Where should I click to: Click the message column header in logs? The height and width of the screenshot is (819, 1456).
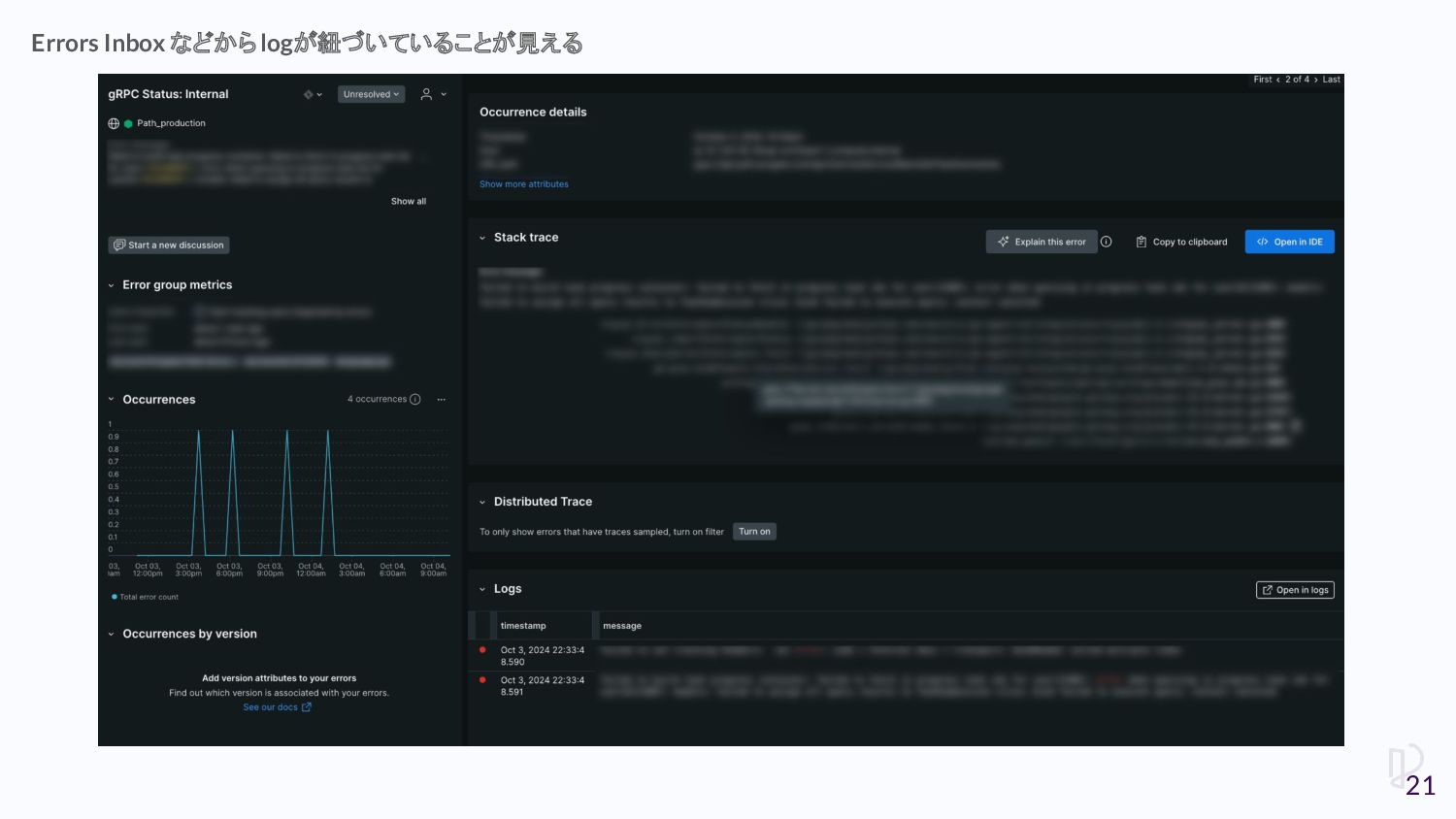[x=622, y=626]
